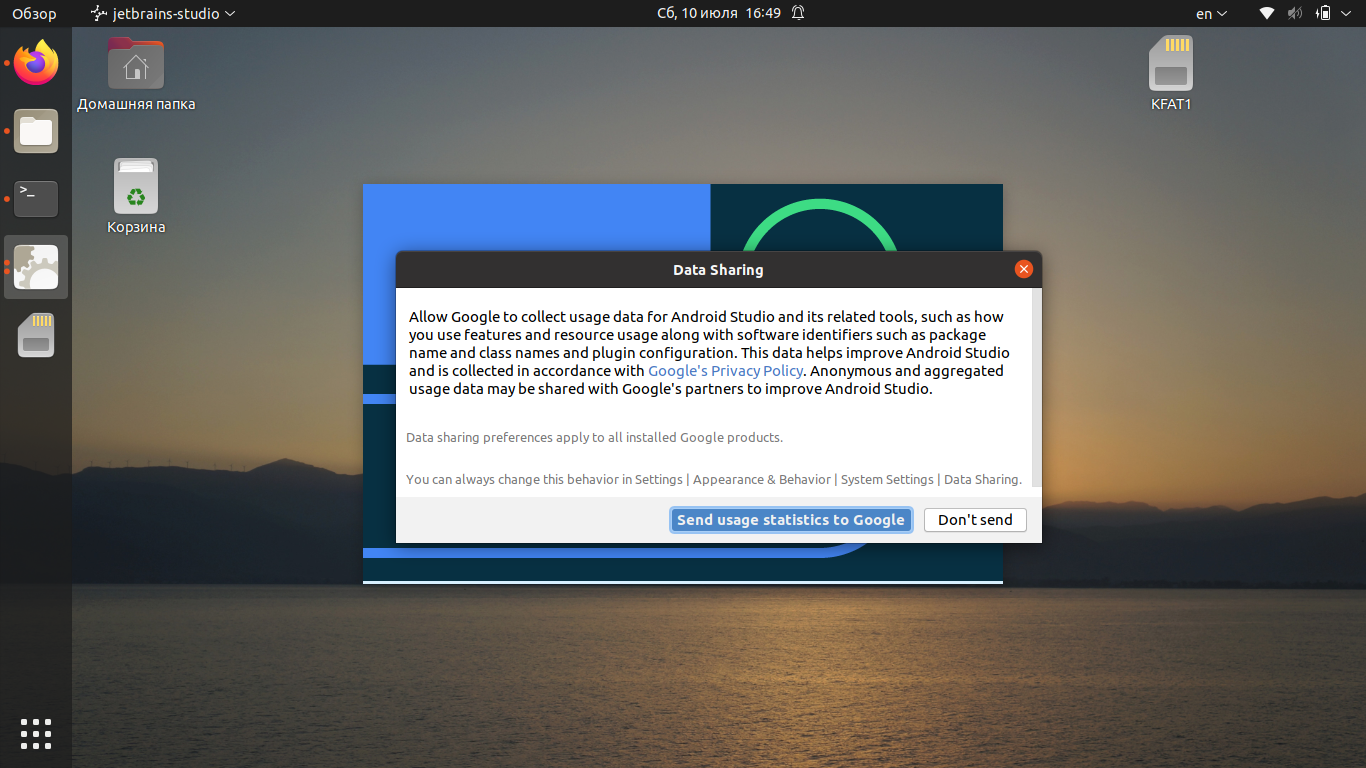Viewport: 1366px width, 768px height.
Task: Open Firefox from the dock
Action: point(36,63)
